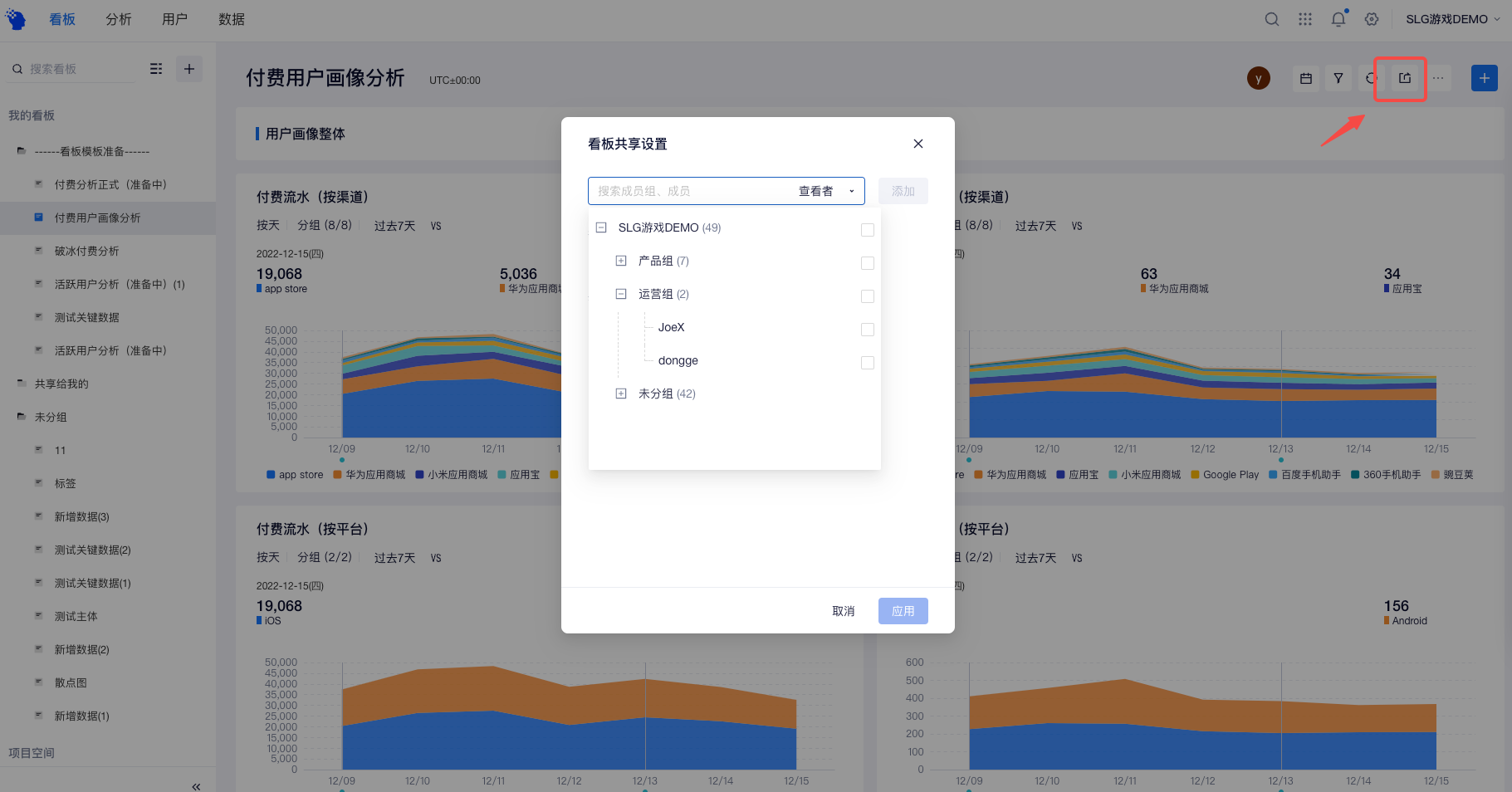Open the settings gear icon
This screenshot has height=792, width=1512.
pyautogui.click(x=1372, y=19)
